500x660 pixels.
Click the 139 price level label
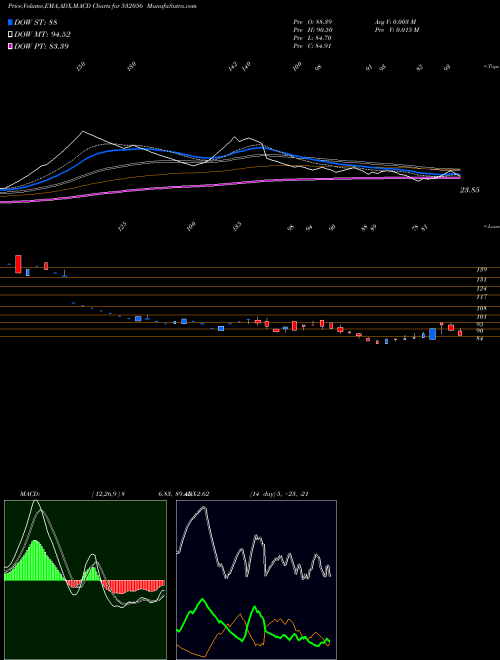[481, 269]
